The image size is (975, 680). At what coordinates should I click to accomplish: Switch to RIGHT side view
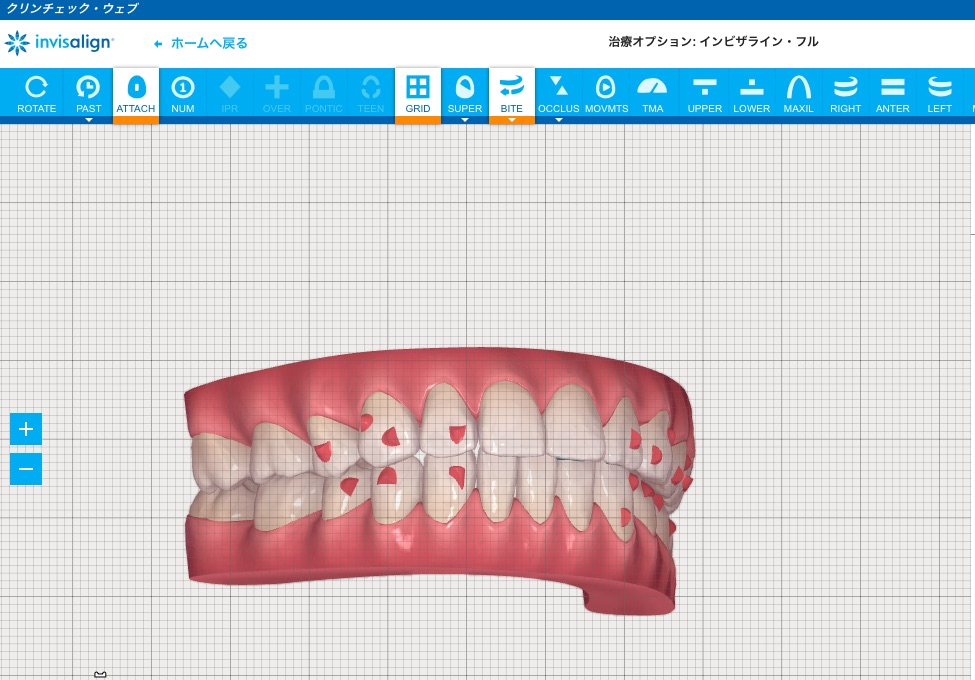point(845,93)
